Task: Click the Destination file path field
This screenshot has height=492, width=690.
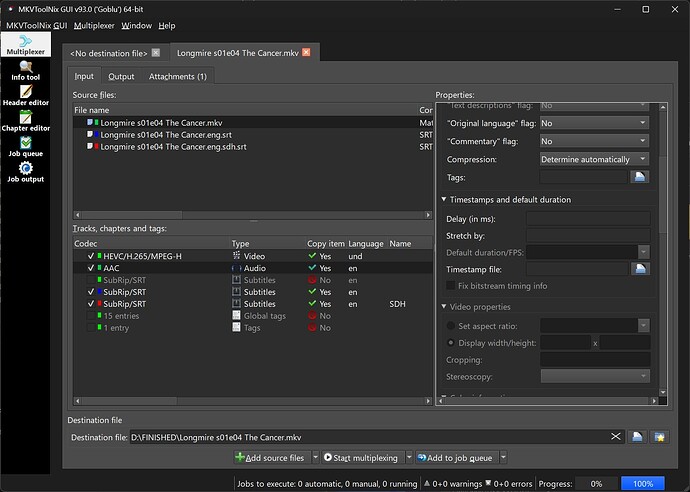Action: click(x=376, y=437)
